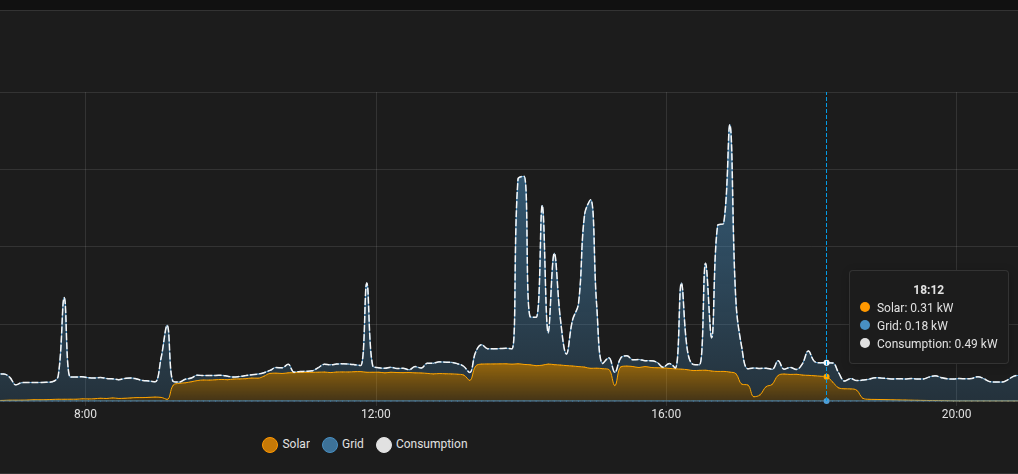Viewport: 1018px width, 474px height.
Task: Click the orange Solar point on the cursor line
Action: 826,377
